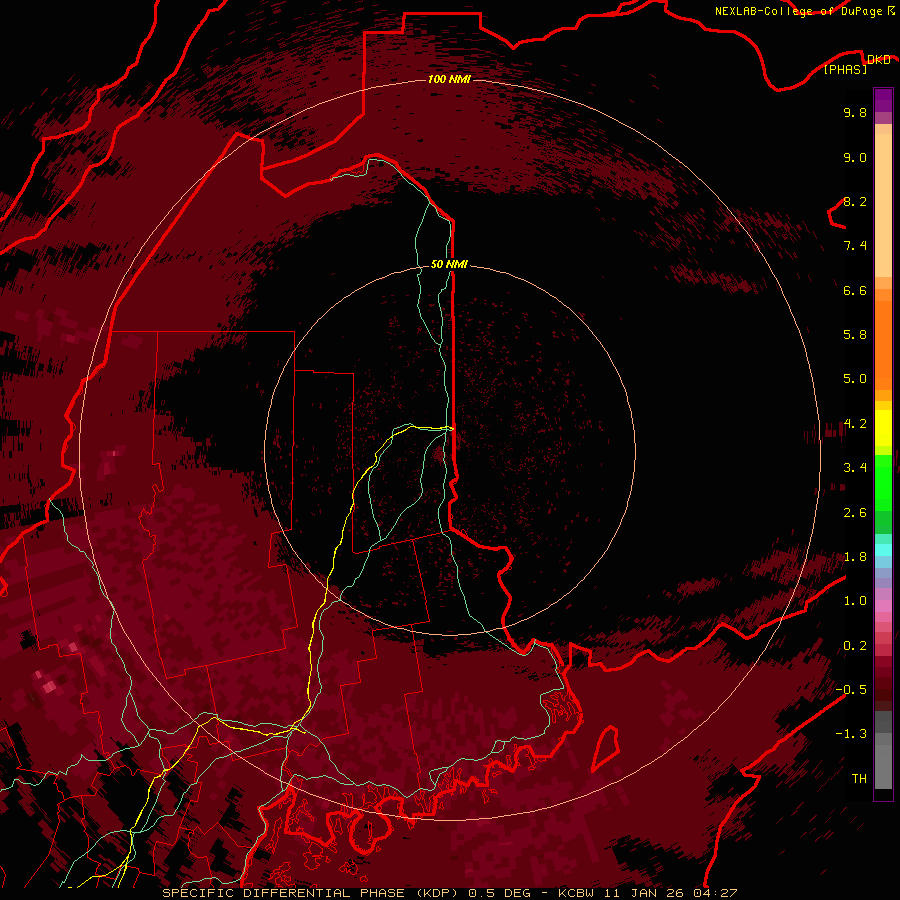Click the -0.5 scale value
The image size is (900, 900).
(x=851, y=690)
